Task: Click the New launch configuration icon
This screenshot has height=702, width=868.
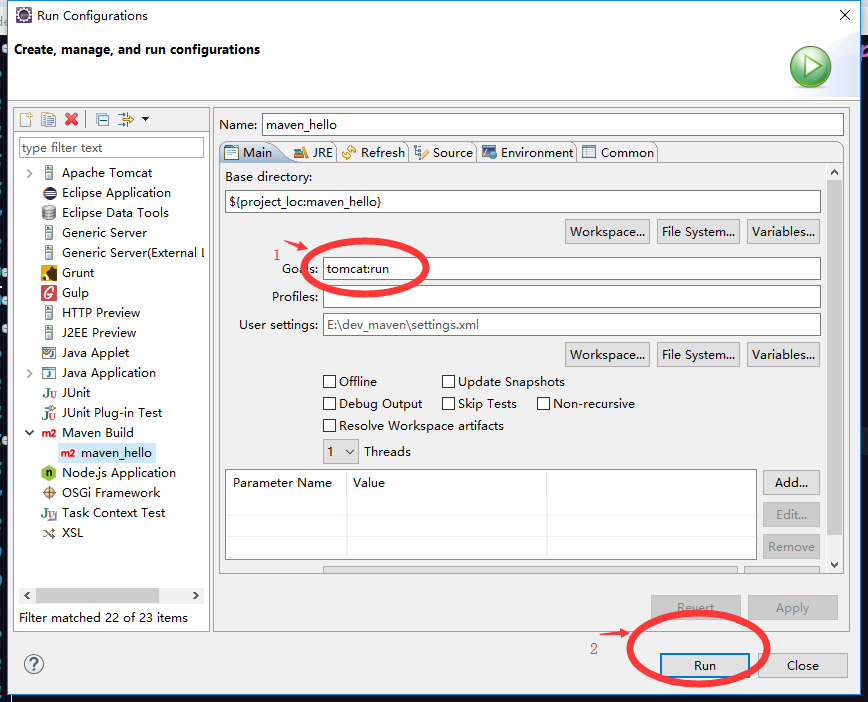Action: 27,120
